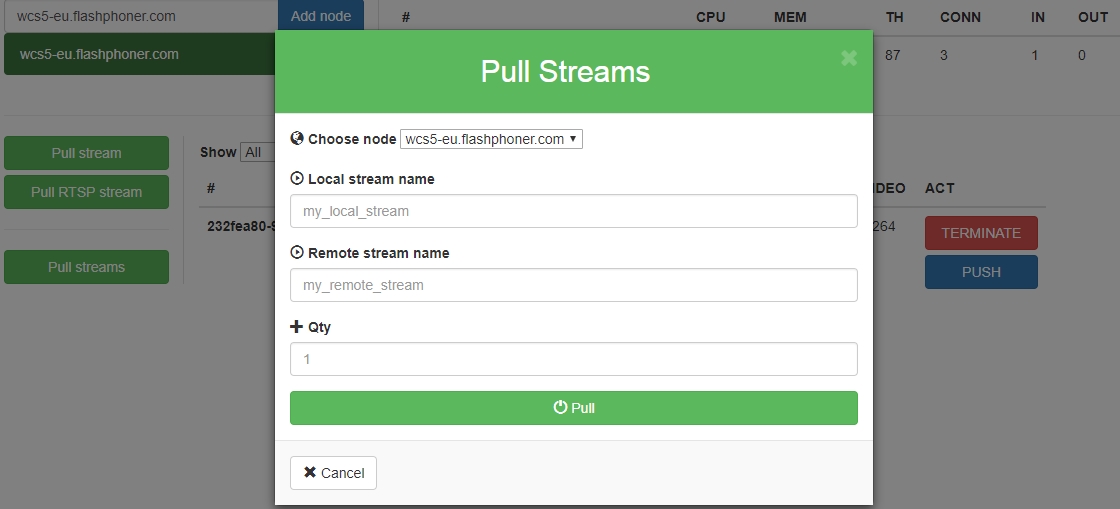
Task: Open the Choose node dropdown
Action: tap(491, 139)
